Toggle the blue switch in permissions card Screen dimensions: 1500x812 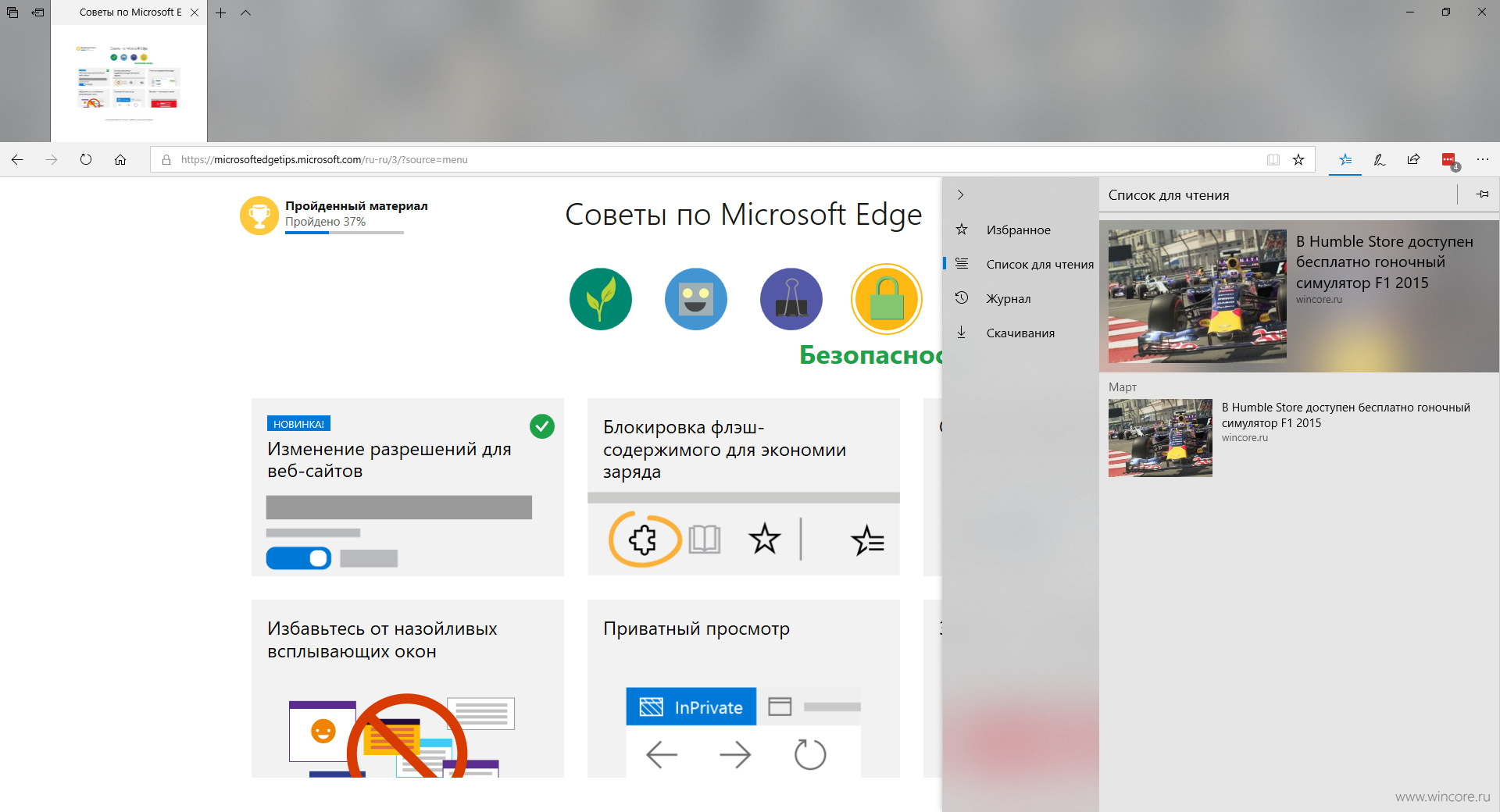tap(298, 558)
